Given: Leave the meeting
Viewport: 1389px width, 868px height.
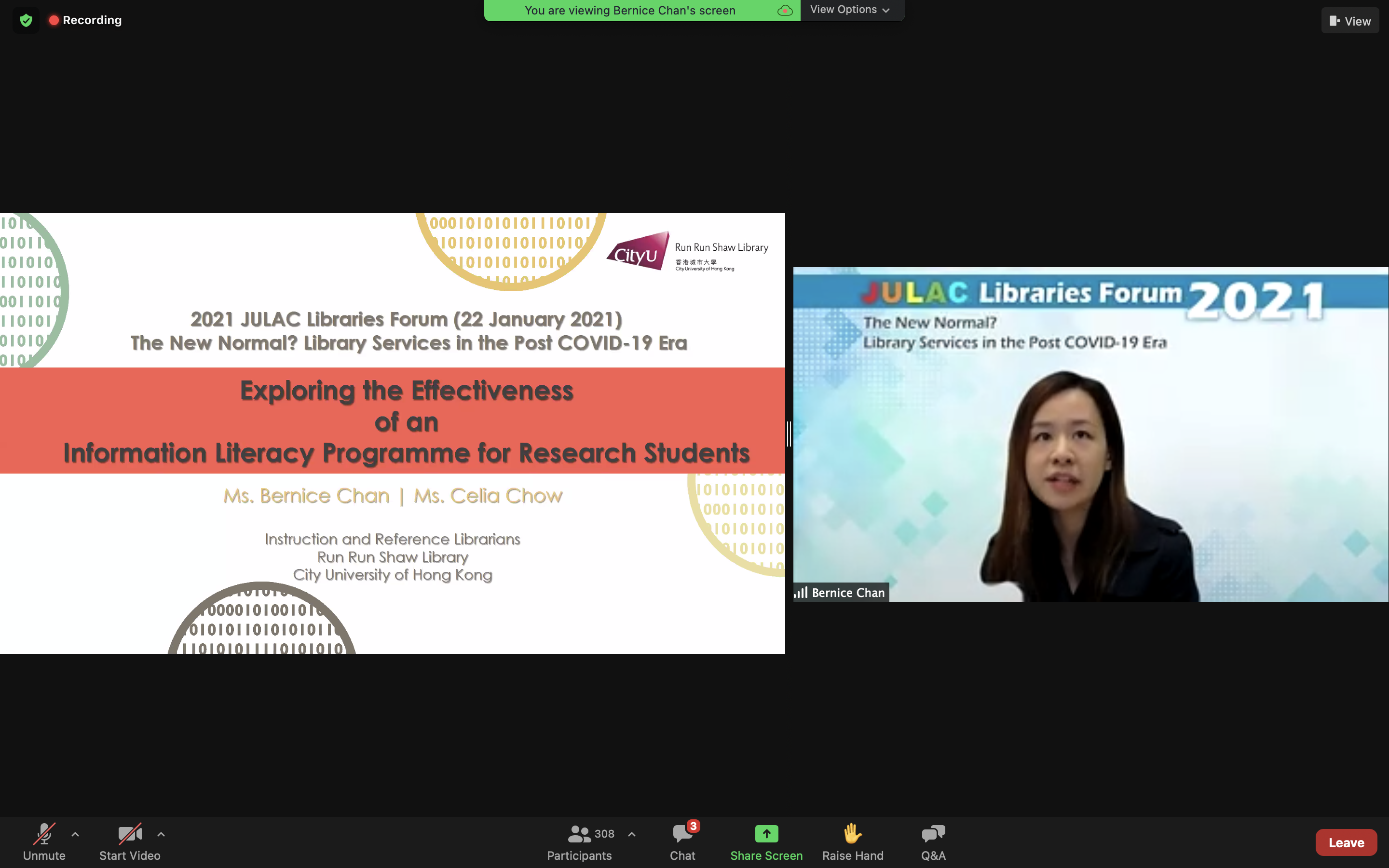Looking at the screenshot, I should (x=1346, y=842).
